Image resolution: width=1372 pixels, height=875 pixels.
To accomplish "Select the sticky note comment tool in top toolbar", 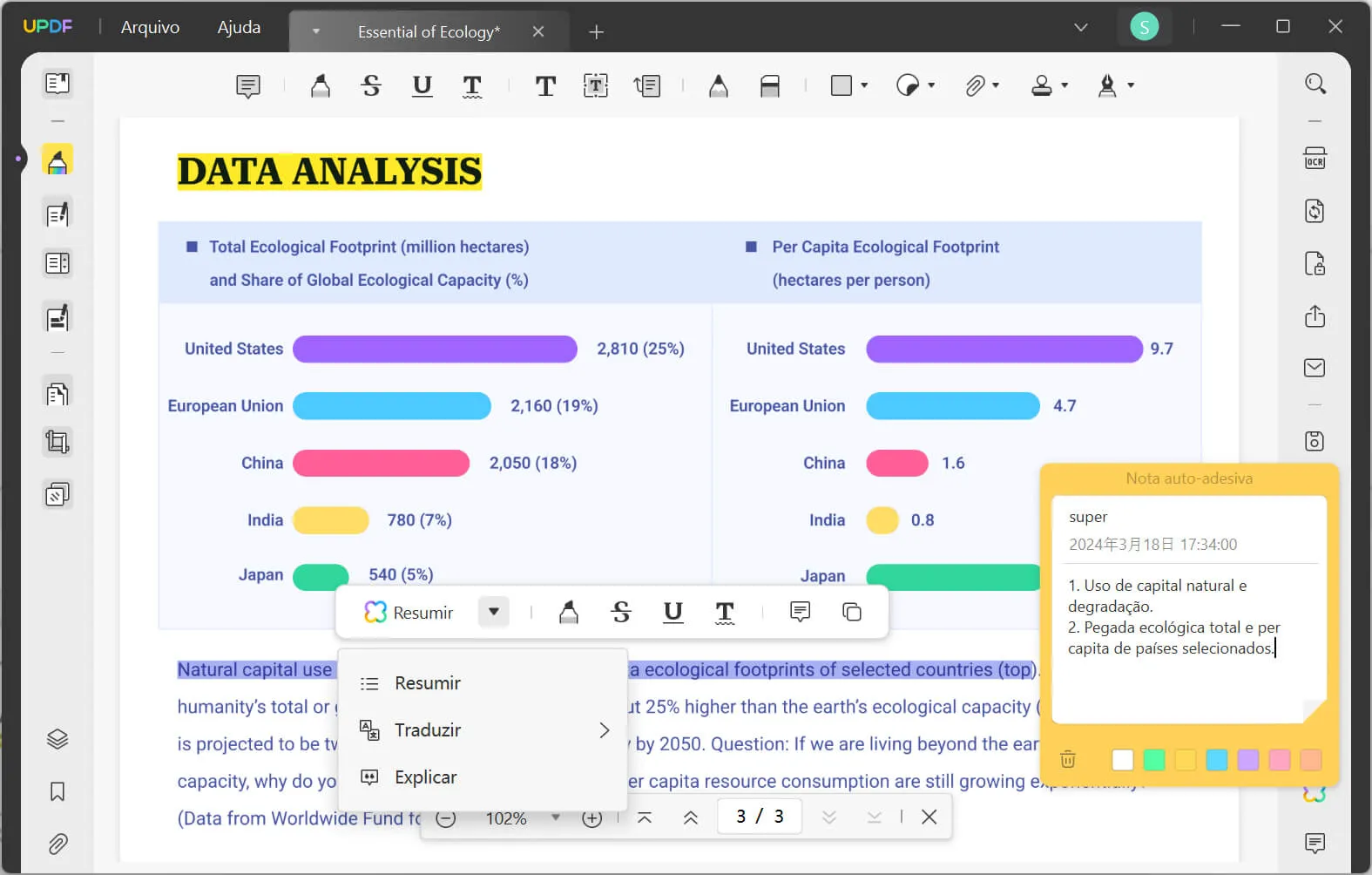I will click(248, 85).
